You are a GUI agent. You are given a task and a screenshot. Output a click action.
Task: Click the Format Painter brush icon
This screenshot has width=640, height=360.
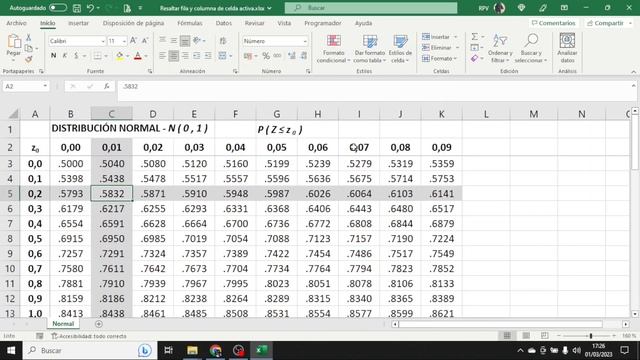tap(29, 59)
